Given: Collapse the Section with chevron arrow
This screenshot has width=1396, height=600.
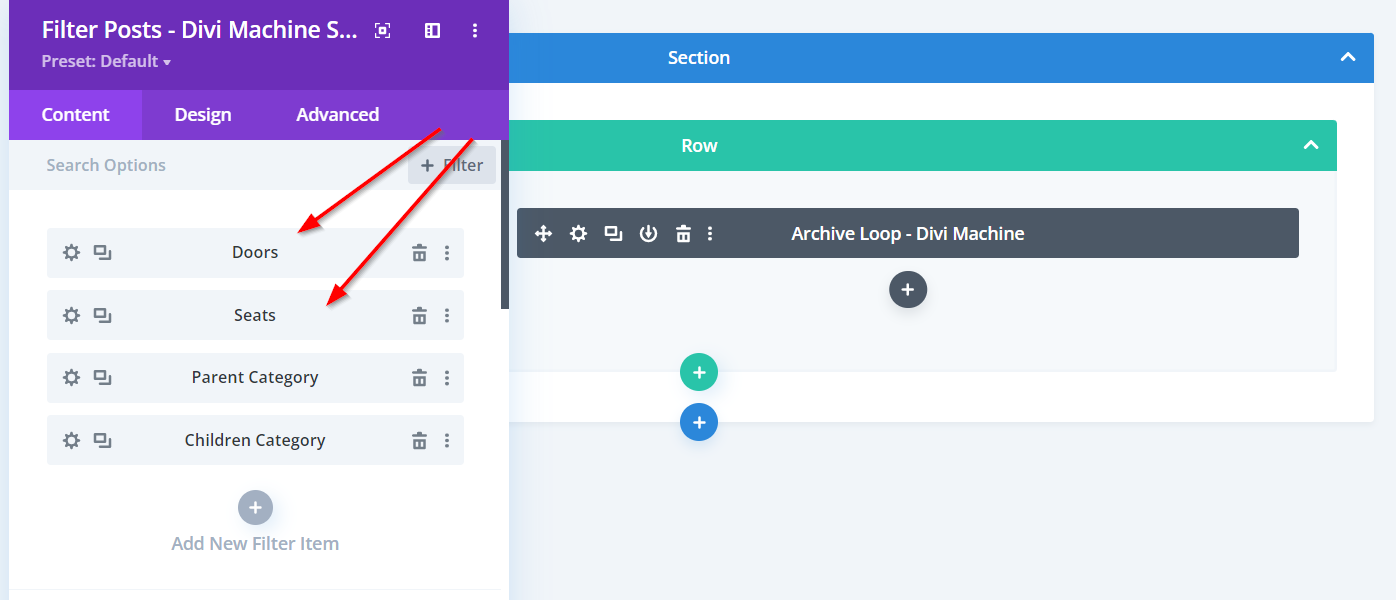Looking at the screenshot, I should point(1348,58).
